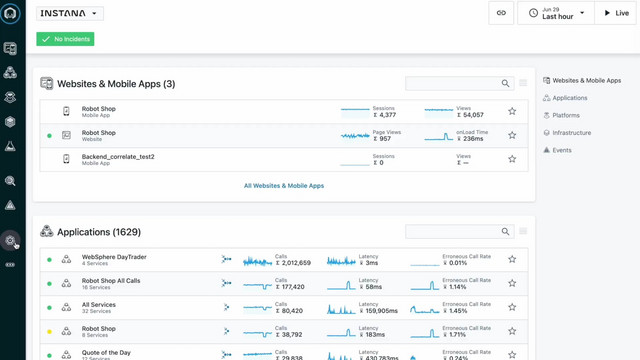Click Calls value 2,012,659
The height and width of the screenshot is (360, 640).
click(296, 263)
